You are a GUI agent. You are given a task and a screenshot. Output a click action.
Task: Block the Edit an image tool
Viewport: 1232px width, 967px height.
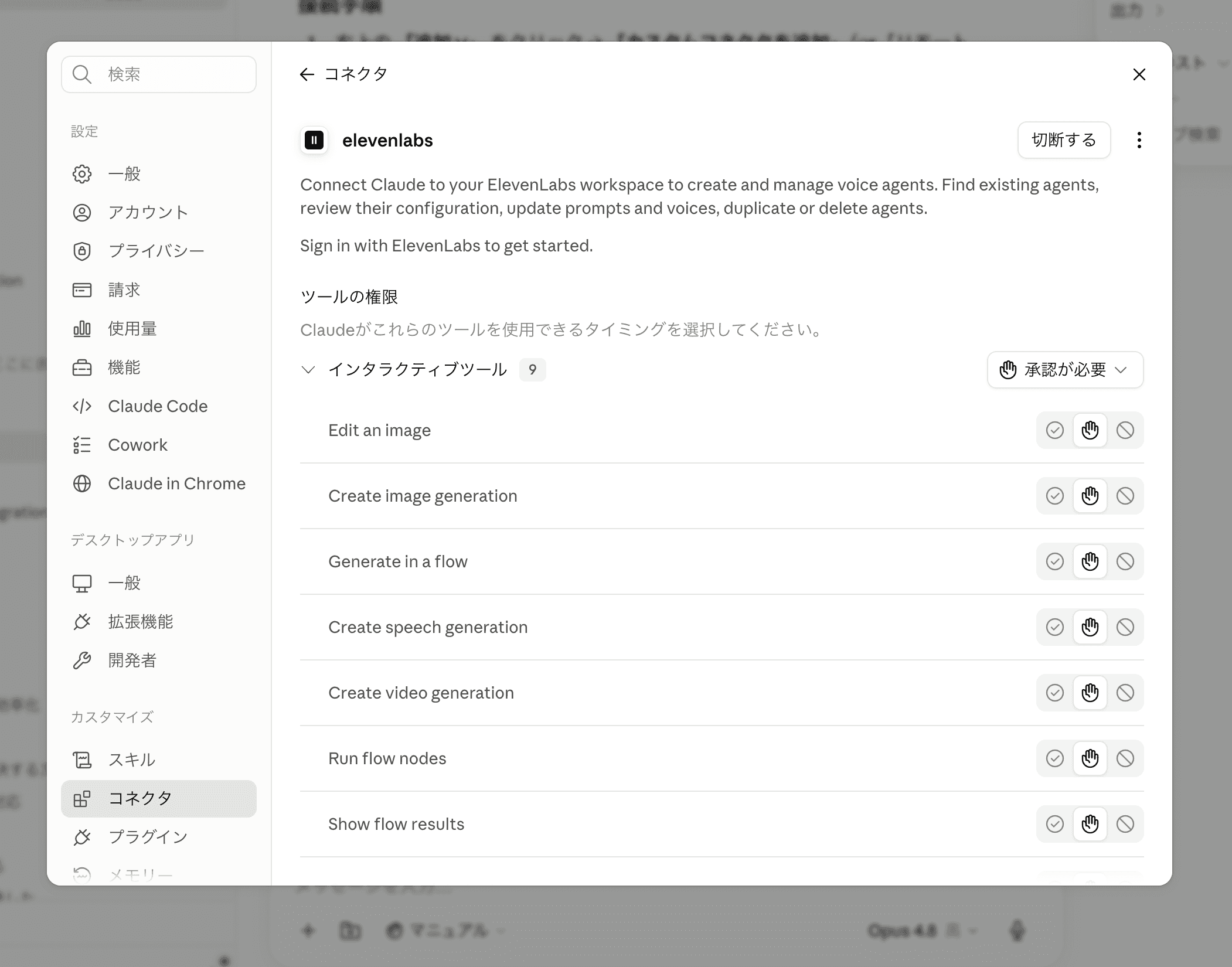[1125, 431]
